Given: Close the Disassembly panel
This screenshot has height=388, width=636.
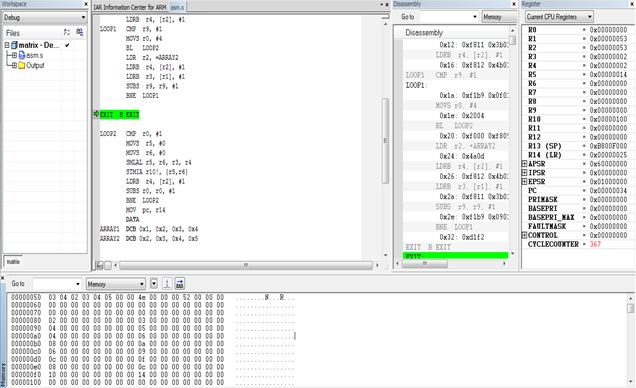Looking at the screenshot, I should (514, 4).
